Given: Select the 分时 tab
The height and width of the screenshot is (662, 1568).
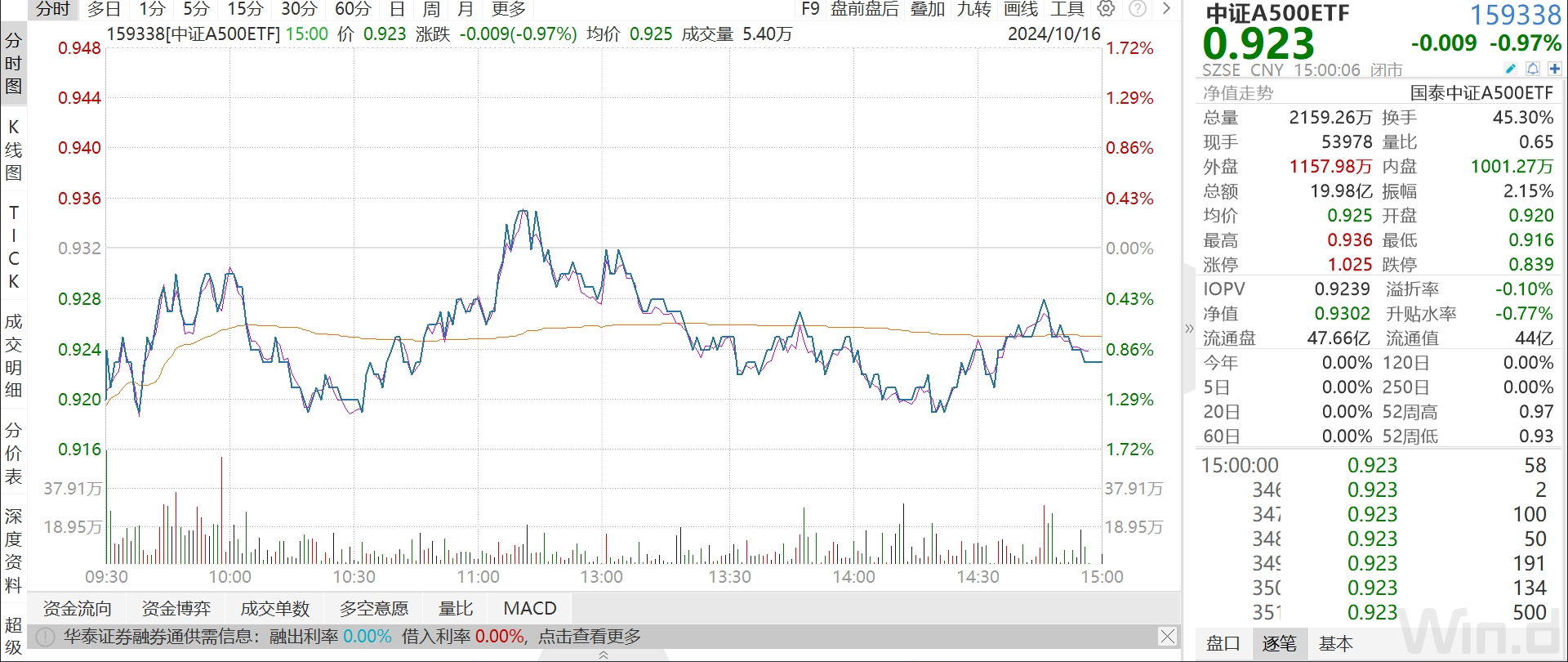Looking at the screenshot, I should click(53, 9).
